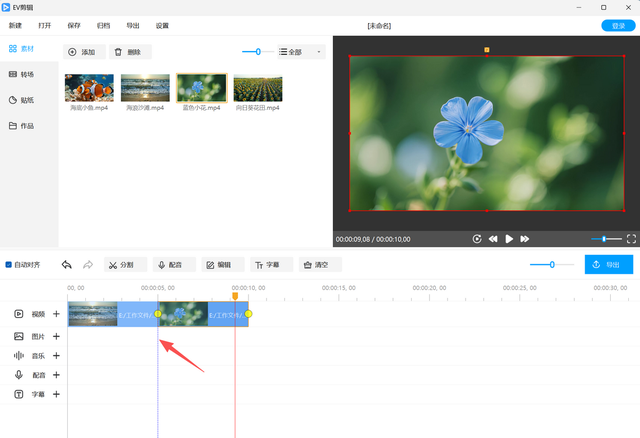Screen dimensions: 640x438
Task: Select the 向日葵花田.mp4 thumbnail
Action: [x=257, y=89]
